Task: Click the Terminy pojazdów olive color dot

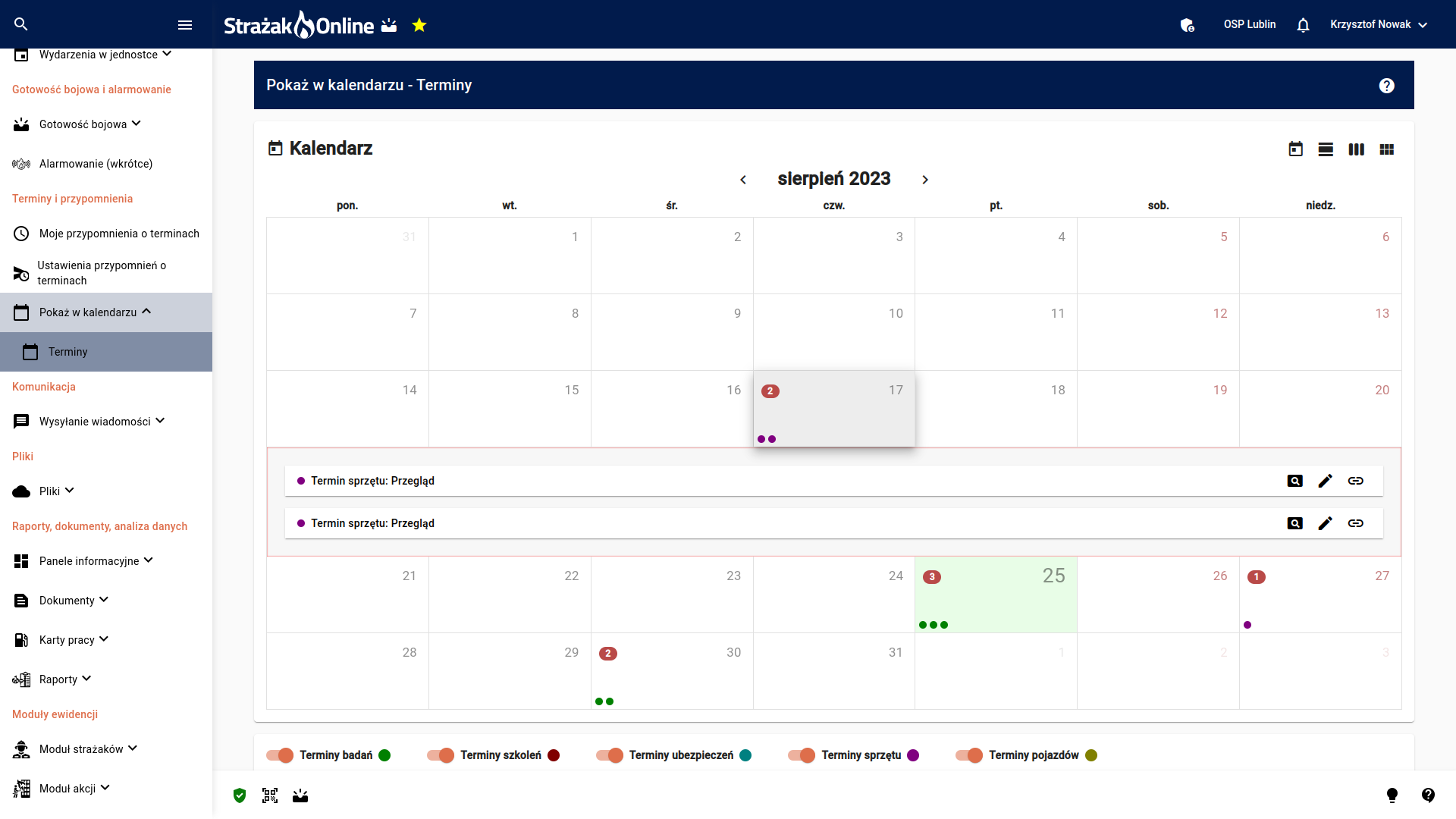Action: coord(1091,755)
